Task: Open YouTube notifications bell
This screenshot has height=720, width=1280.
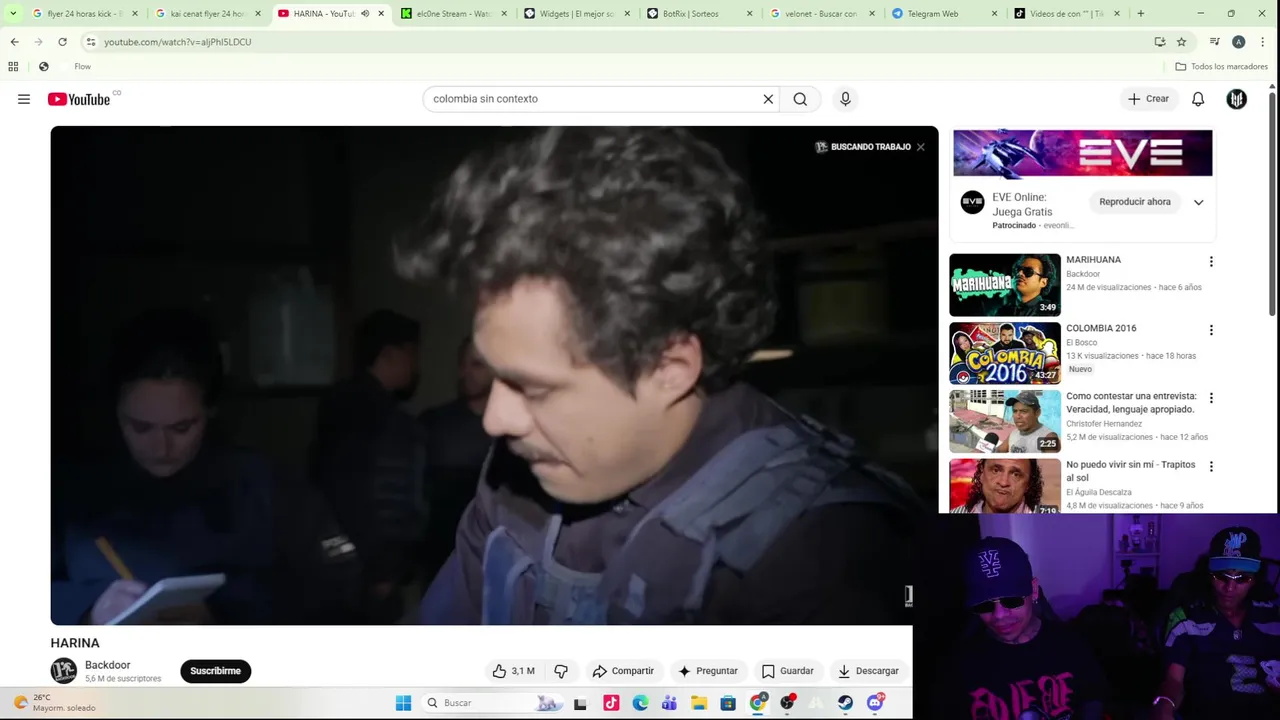Action: [x=1198, y=99]
